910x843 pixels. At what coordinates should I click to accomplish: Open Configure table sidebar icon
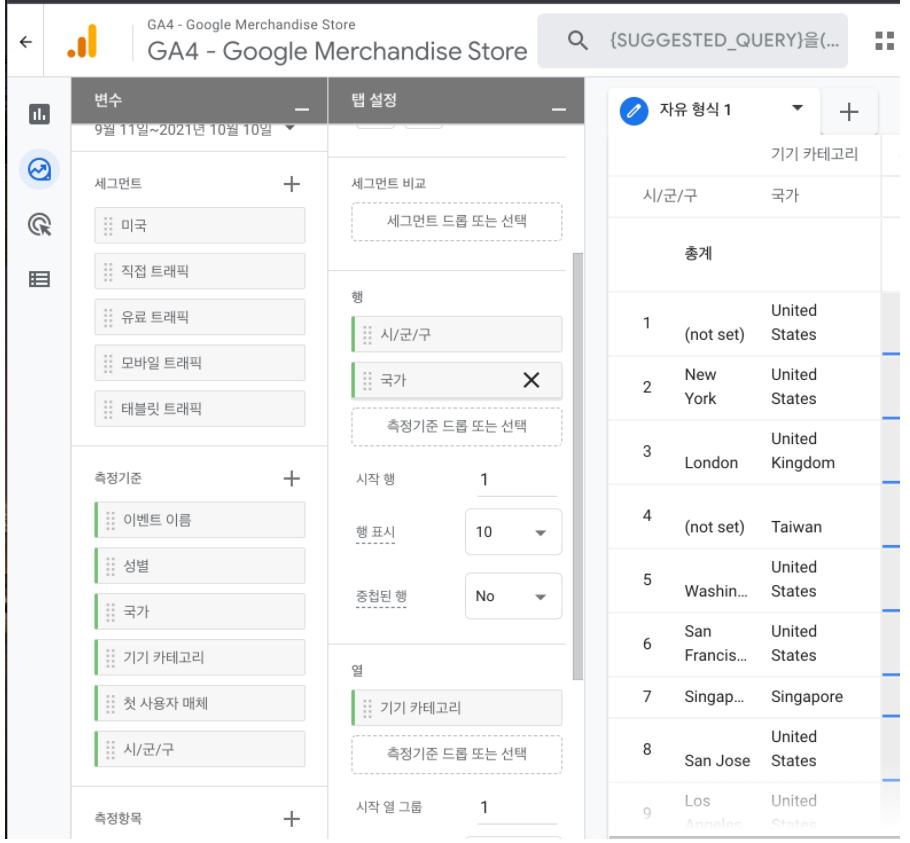coord(39,280)
